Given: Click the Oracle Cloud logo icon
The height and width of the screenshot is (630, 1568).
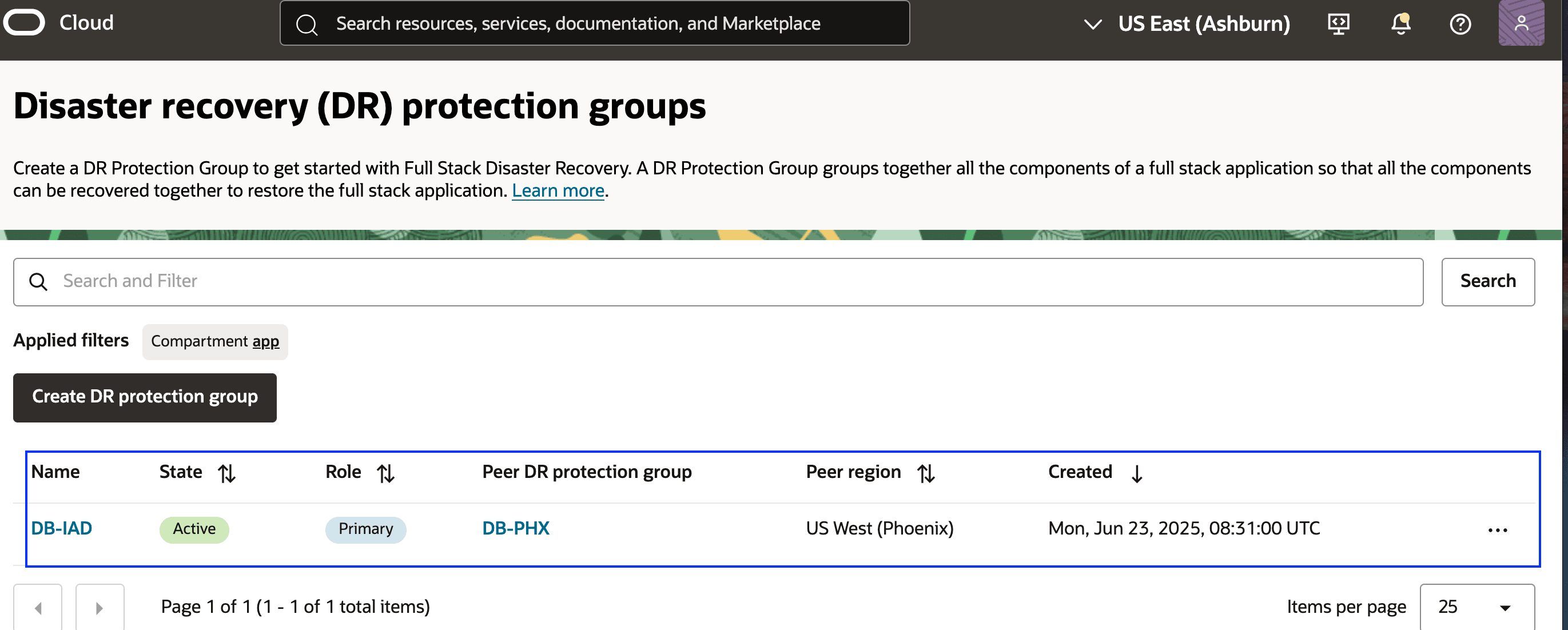Looking at the screenshot, I should point(25,22).
